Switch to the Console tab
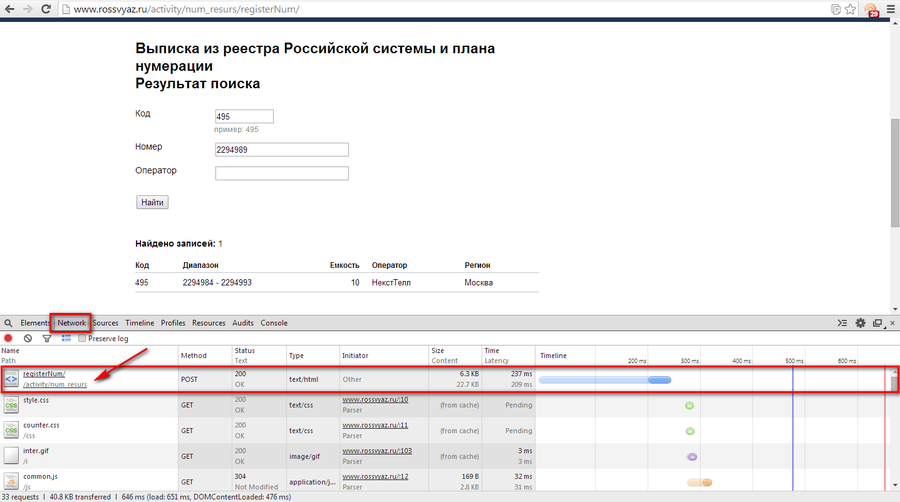The height and width of the screenshot is (502, 900). tap(274, 323)
